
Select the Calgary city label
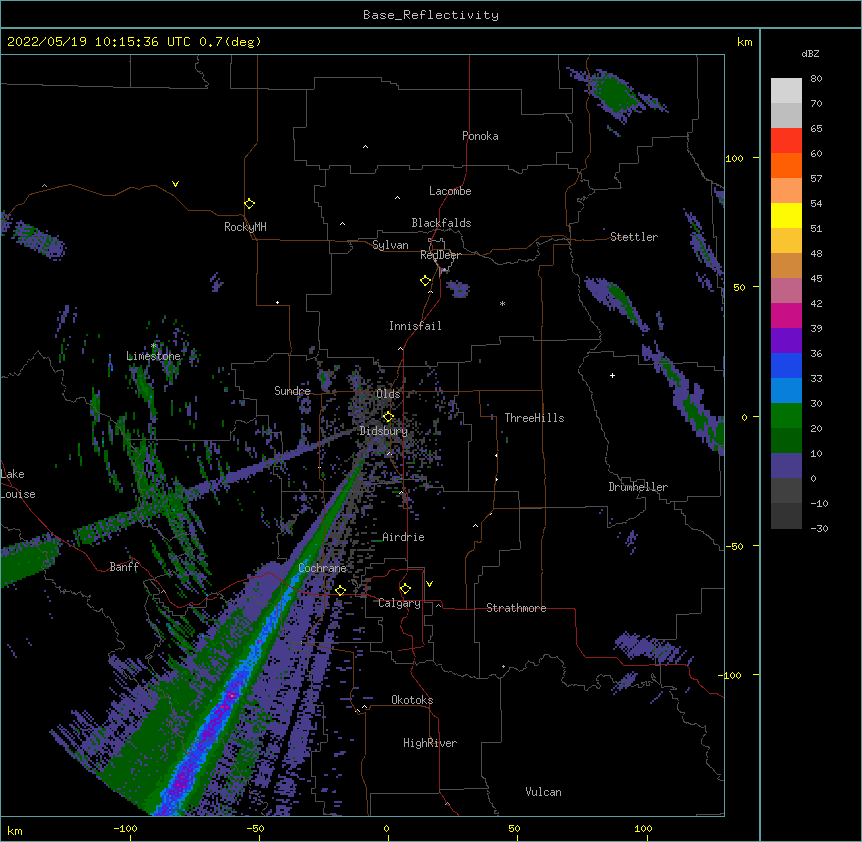(x=399, y=603)
